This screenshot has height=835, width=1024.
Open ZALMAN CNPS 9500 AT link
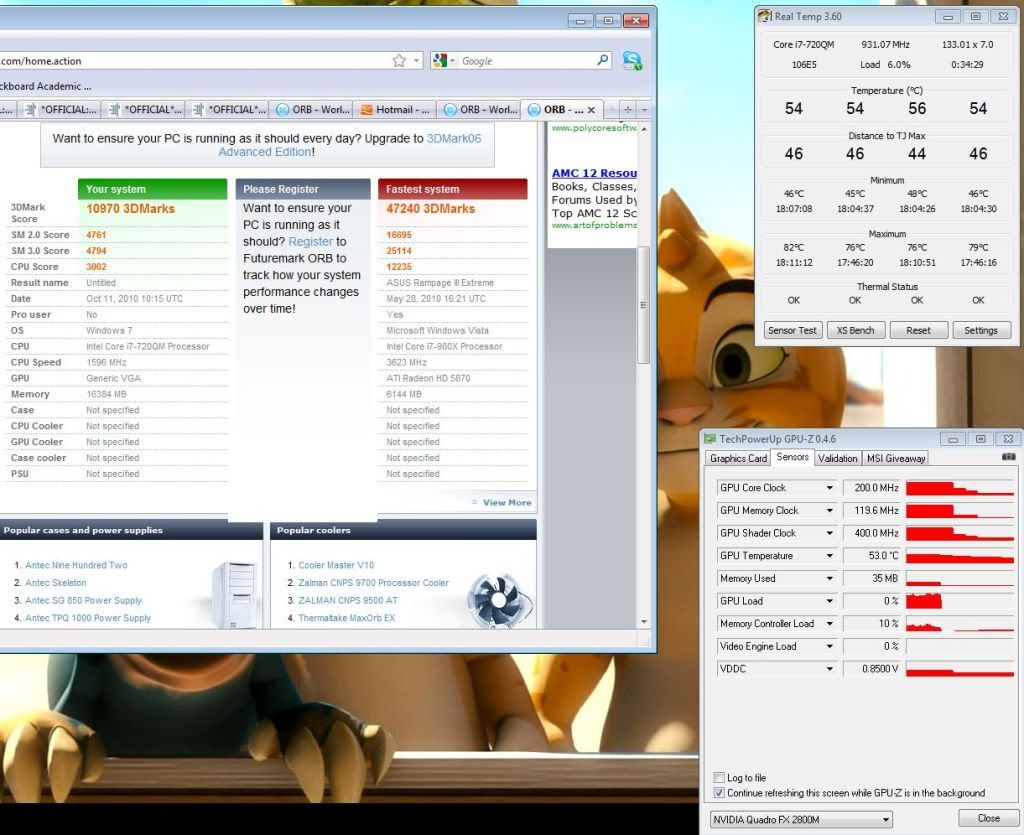click(348, 601)
